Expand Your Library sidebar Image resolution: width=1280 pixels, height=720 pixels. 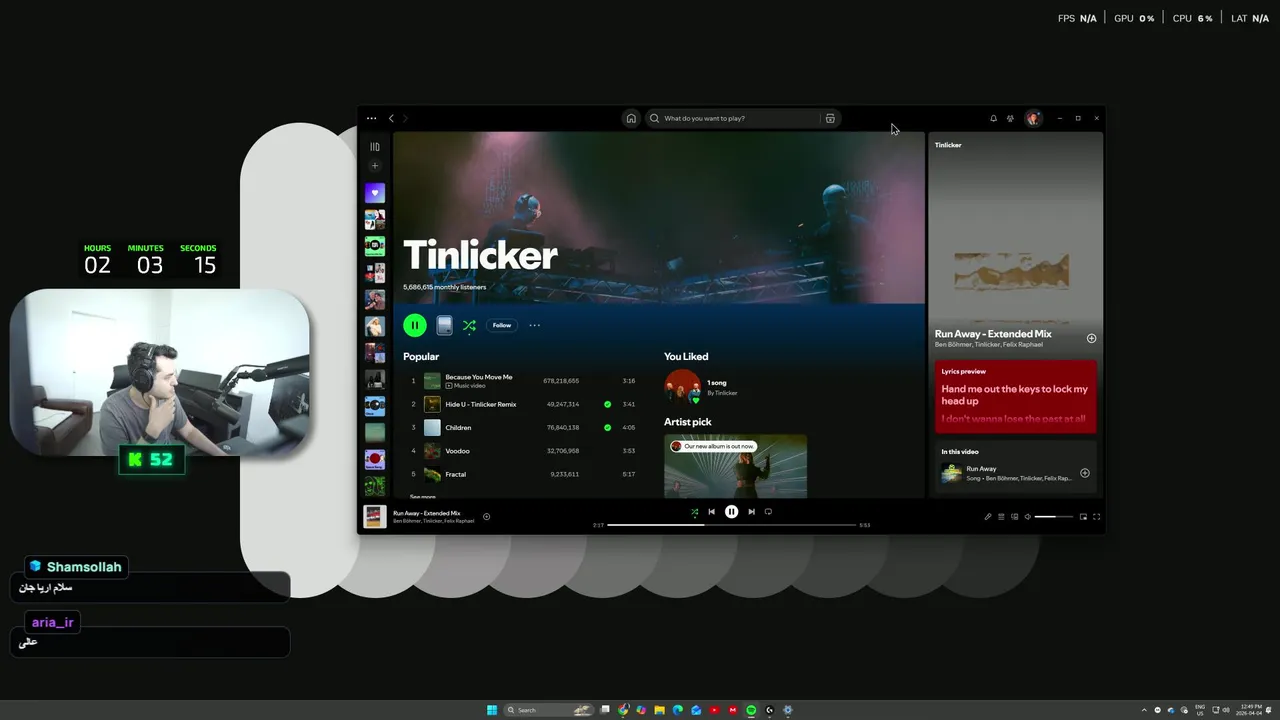coord(375,147)
